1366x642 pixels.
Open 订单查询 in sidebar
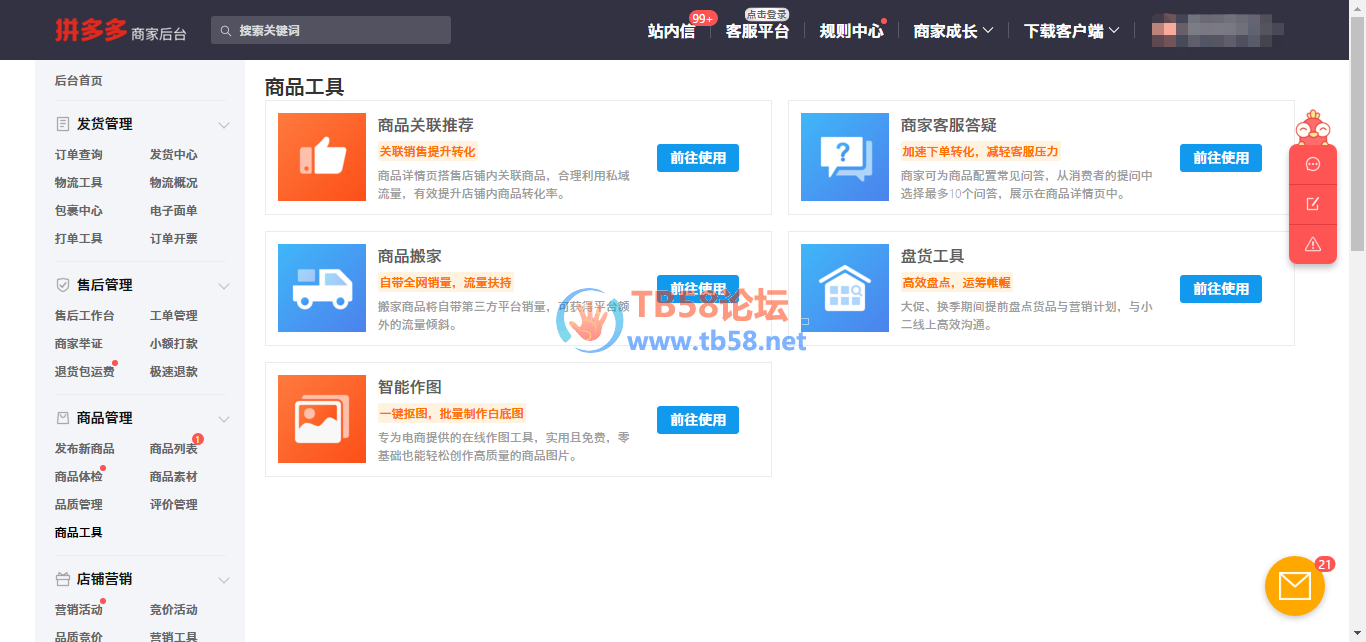79,155
